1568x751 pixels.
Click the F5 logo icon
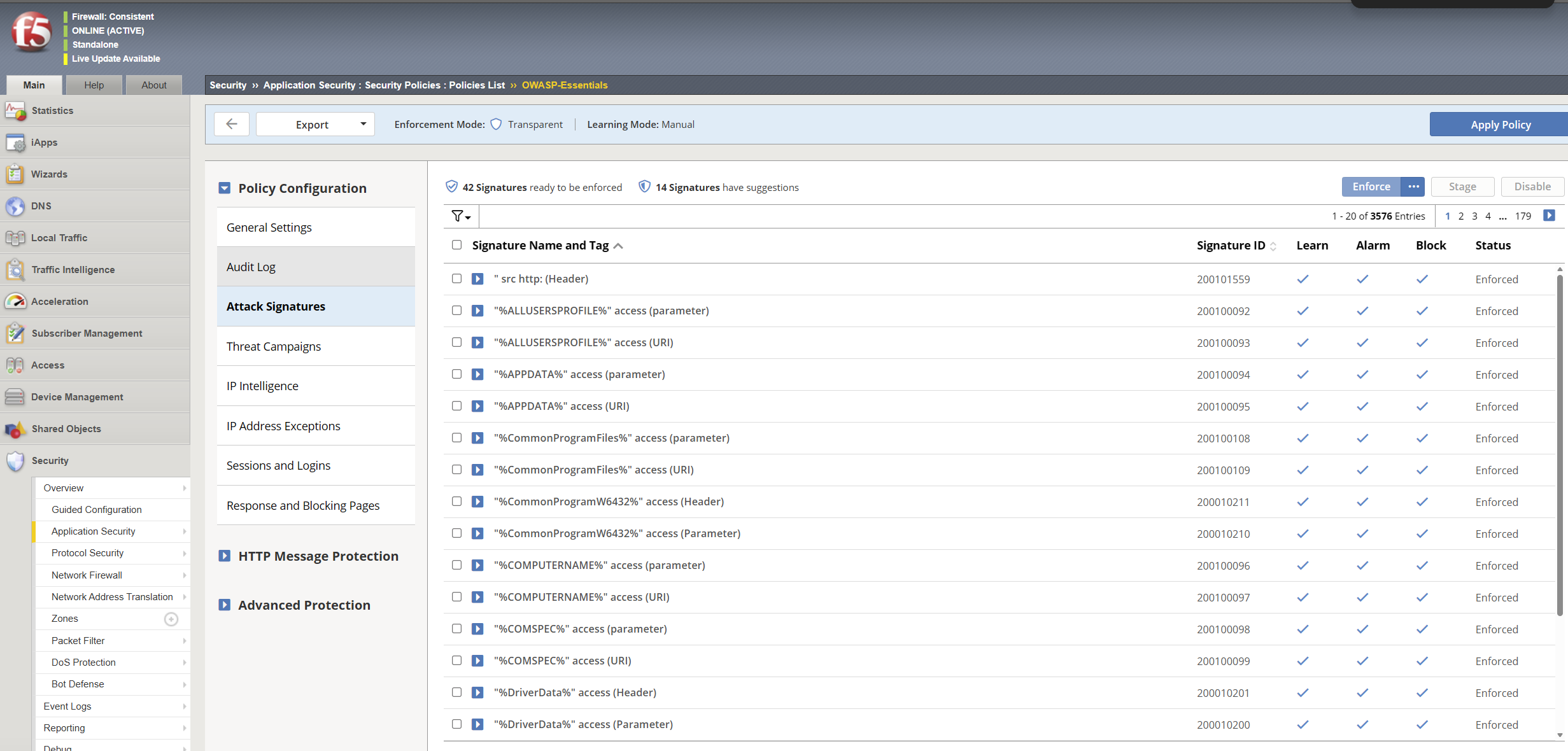(31, 32)
